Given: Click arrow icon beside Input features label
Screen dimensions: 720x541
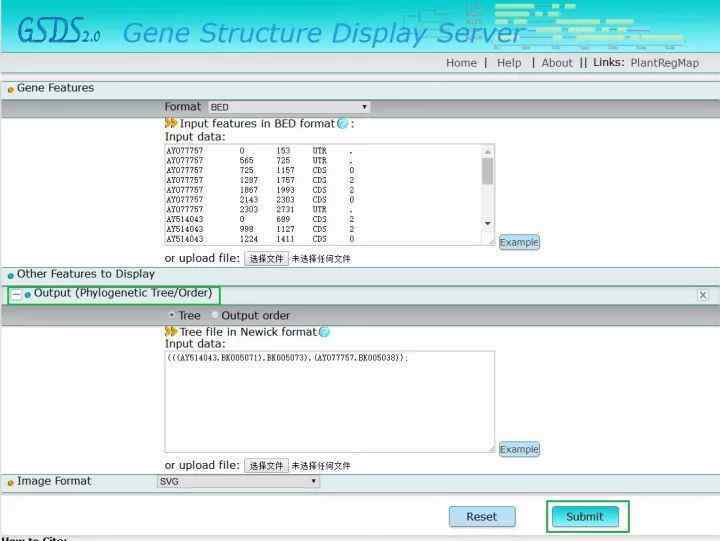Looking at the screenshot, I should [171, 123].
